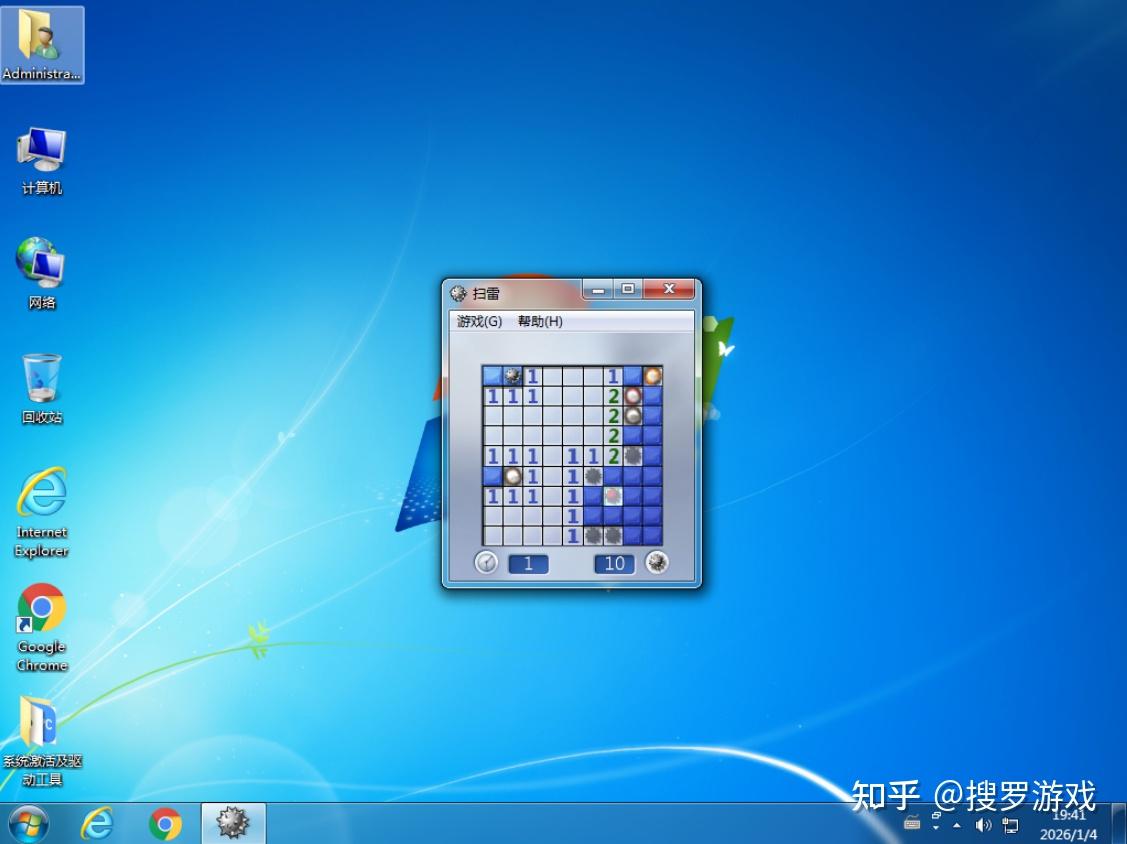
Task: Select the 计算机 desktop icon
Action: pos(42,161)
